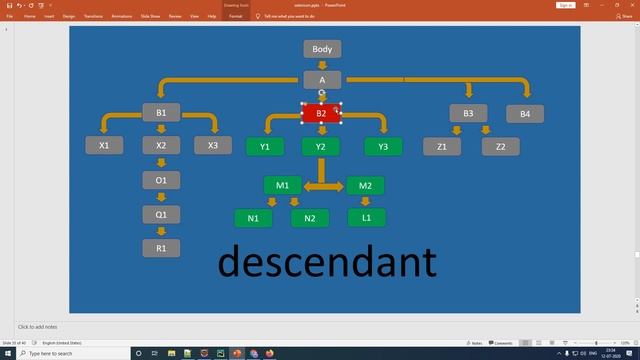Click the Share button

pyautogui.click(x=624, y=16)
